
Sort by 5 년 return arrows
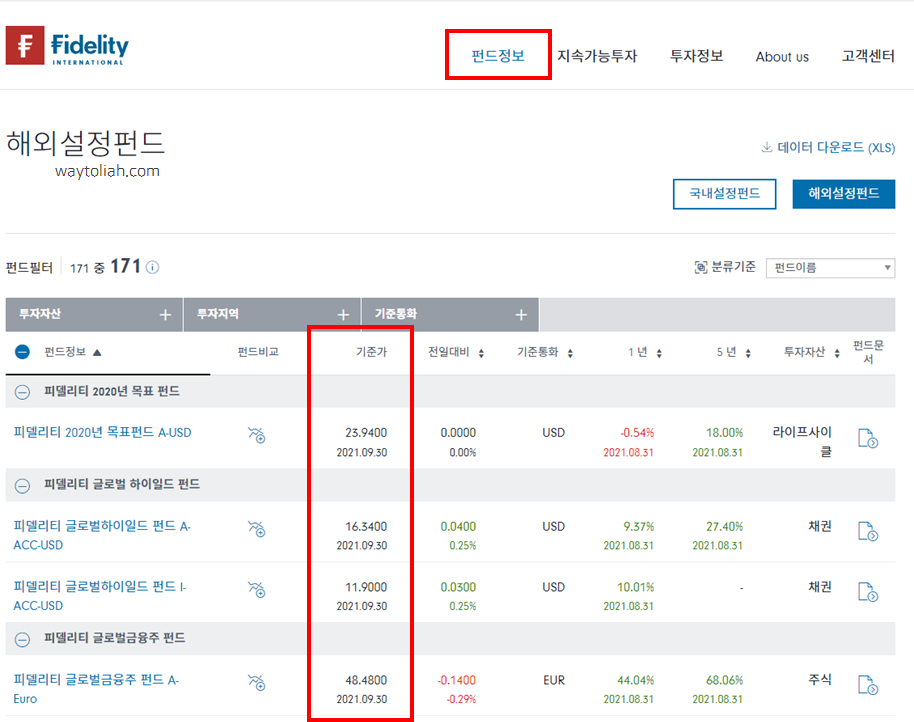pyautogui.click(x=748, y=353)
